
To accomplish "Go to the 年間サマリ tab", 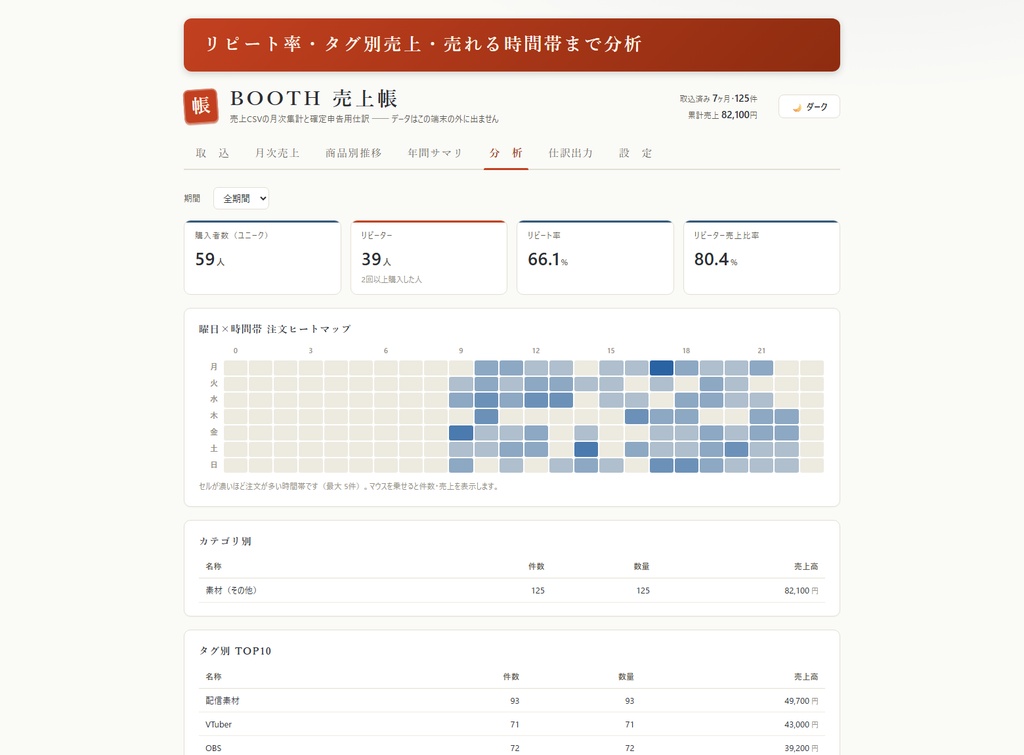I will 435,153.
